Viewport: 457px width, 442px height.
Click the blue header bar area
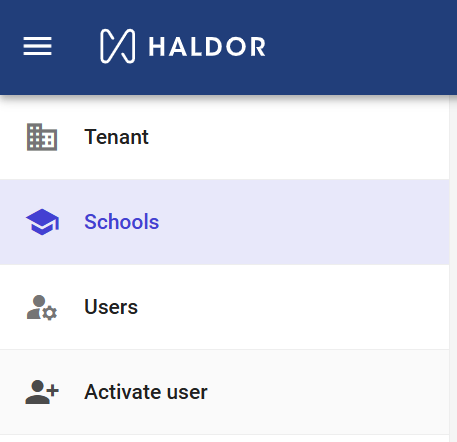[x=360, y=47]
